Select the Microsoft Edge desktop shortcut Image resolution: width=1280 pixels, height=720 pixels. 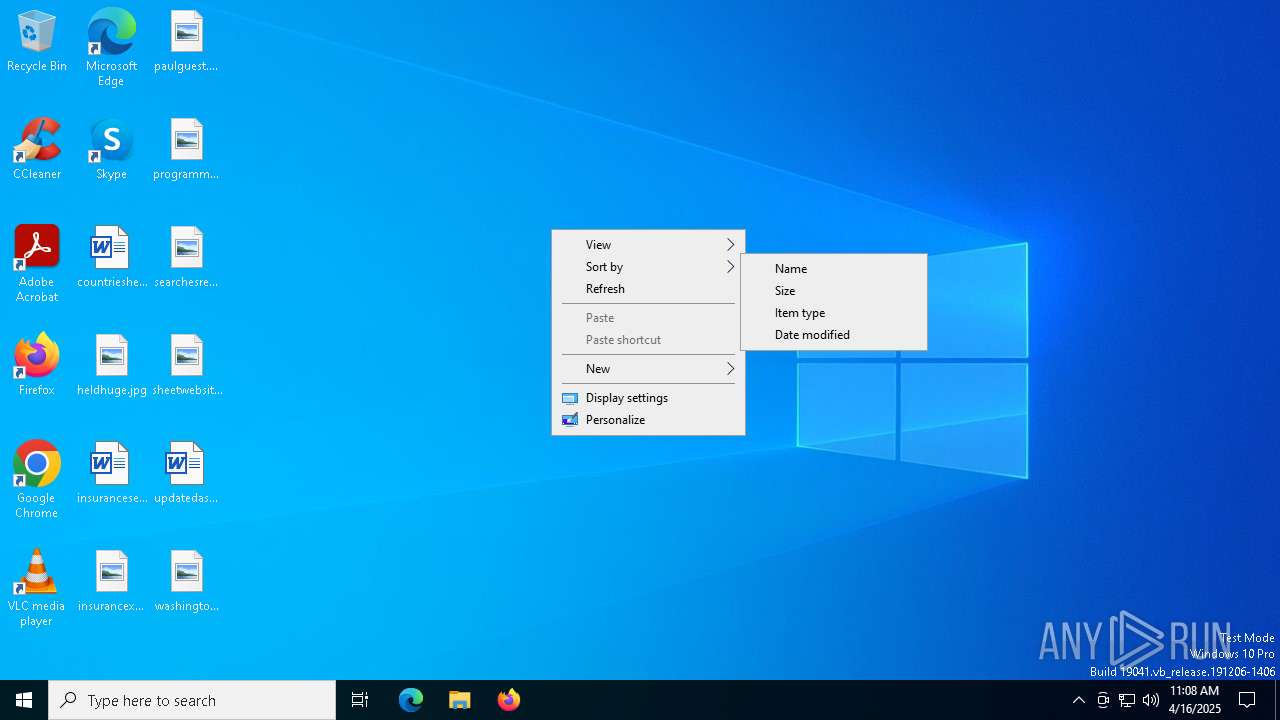[111, 47]
